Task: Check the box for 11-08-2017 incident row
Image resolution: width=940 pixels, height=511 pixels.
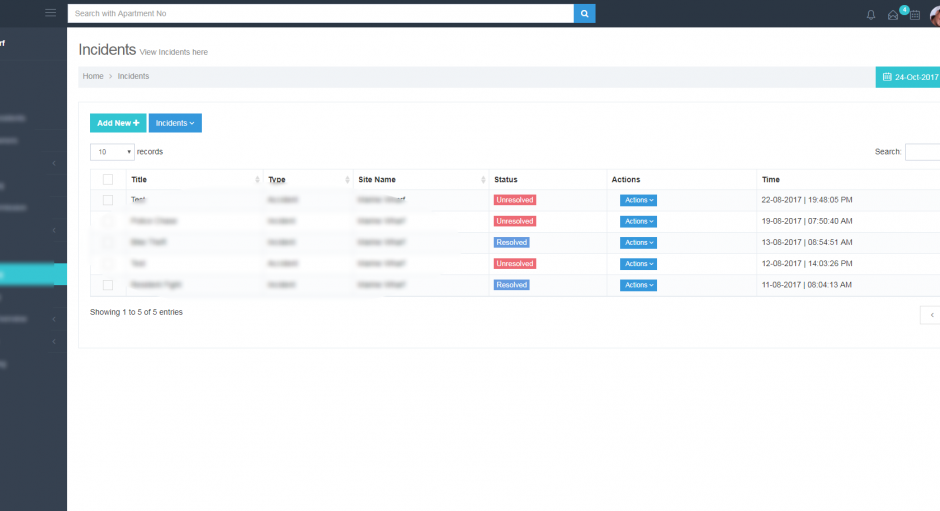Action: click(108, 285)
